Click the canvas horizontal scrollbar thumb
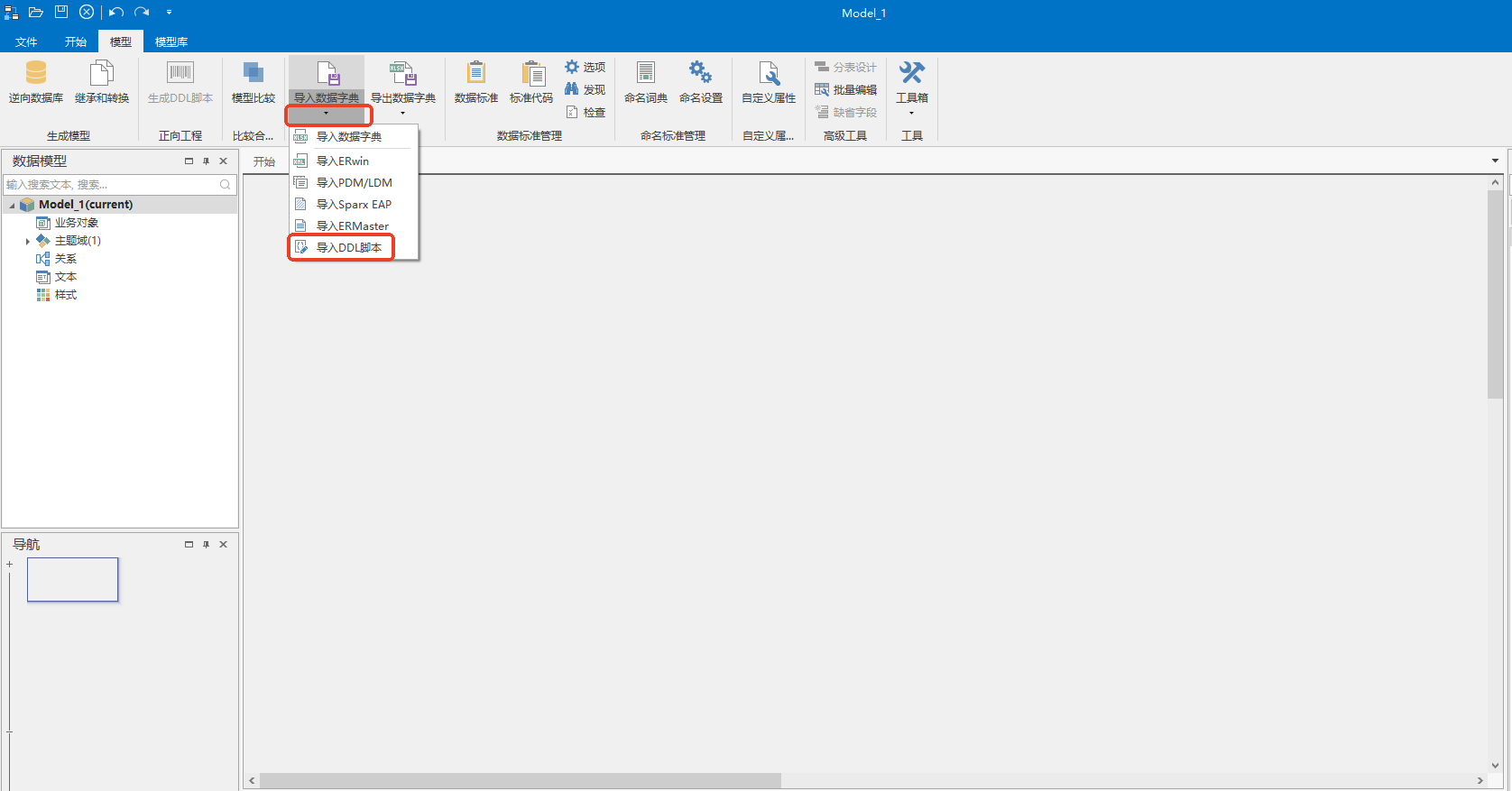 pos(521,780)
